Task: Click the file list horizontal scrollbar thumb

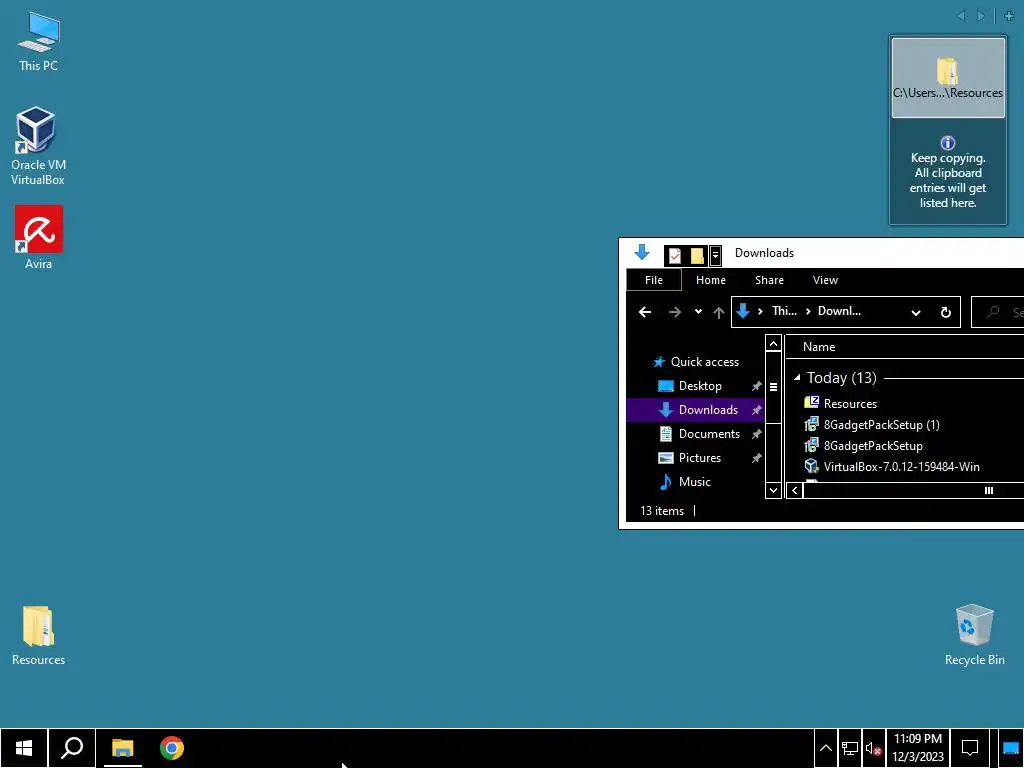Action: coord(914,490)
